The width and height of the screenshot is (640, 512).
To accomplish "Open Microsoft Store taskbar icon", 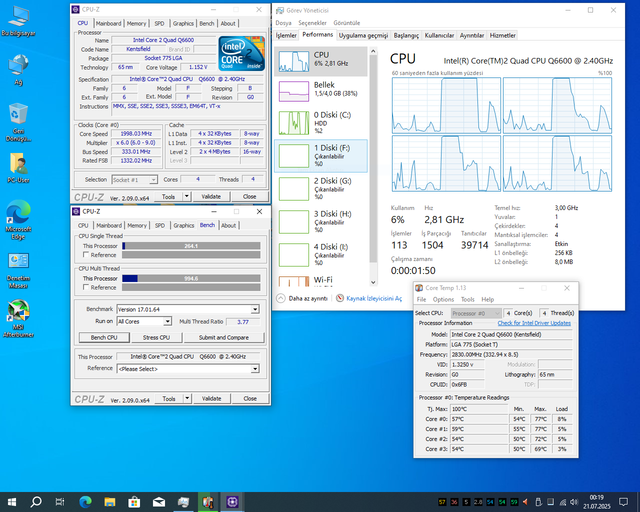I will pos(134,502).
